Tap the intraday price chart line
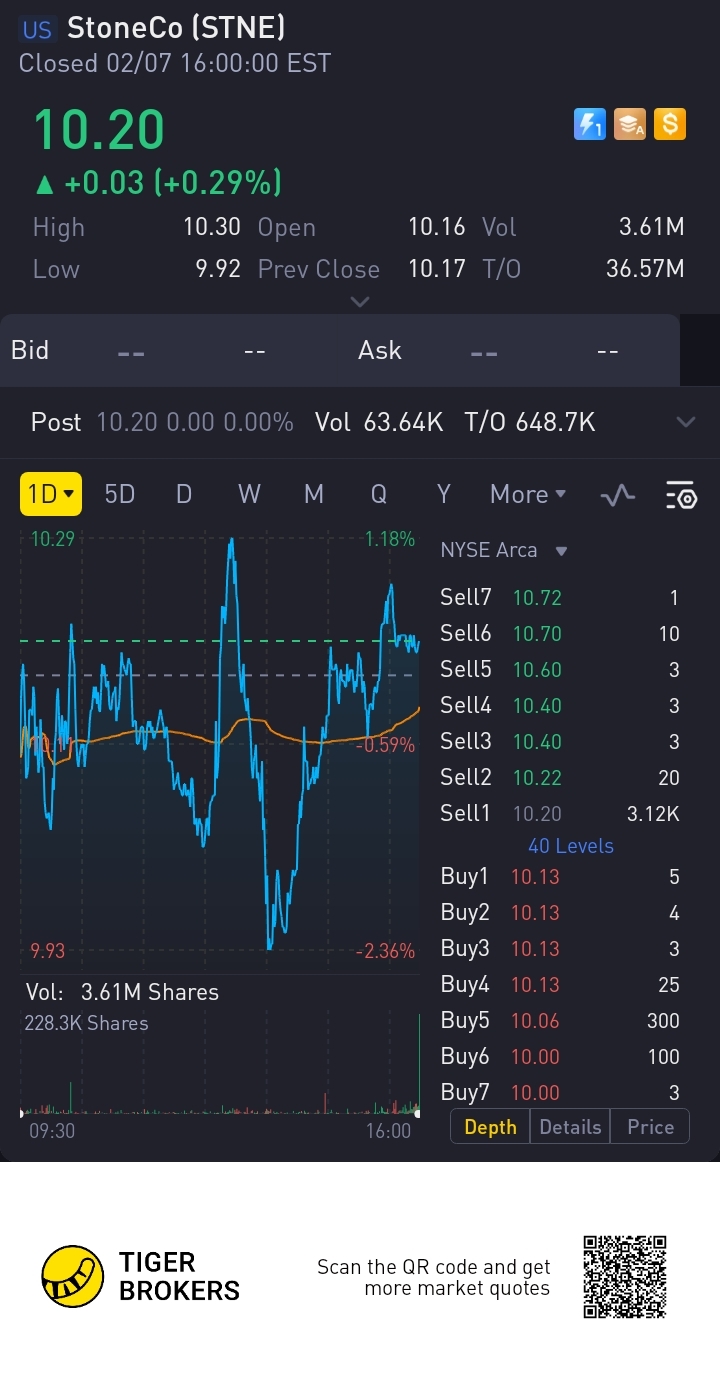 (x=220, y=745)
